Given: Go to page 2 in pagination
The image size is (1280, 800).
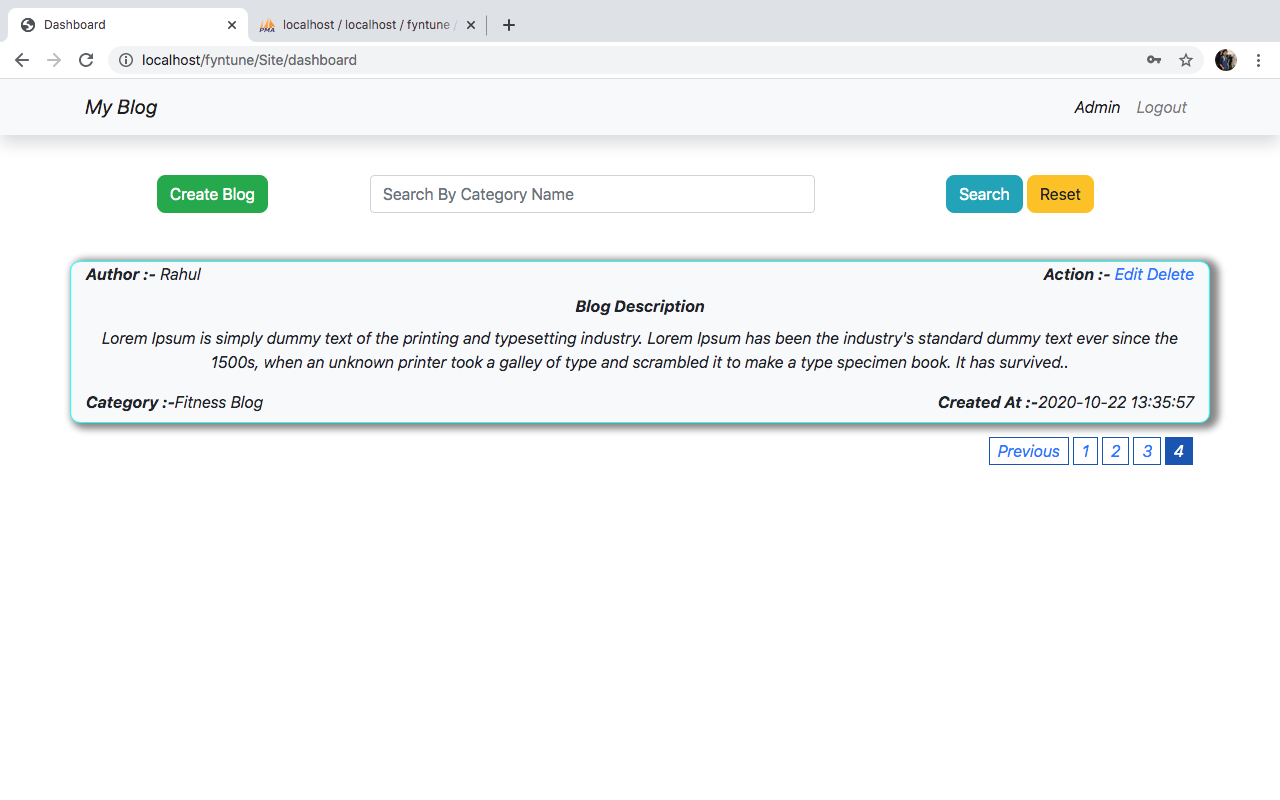Looking at the screenshot, I should tap(1115, 451).
